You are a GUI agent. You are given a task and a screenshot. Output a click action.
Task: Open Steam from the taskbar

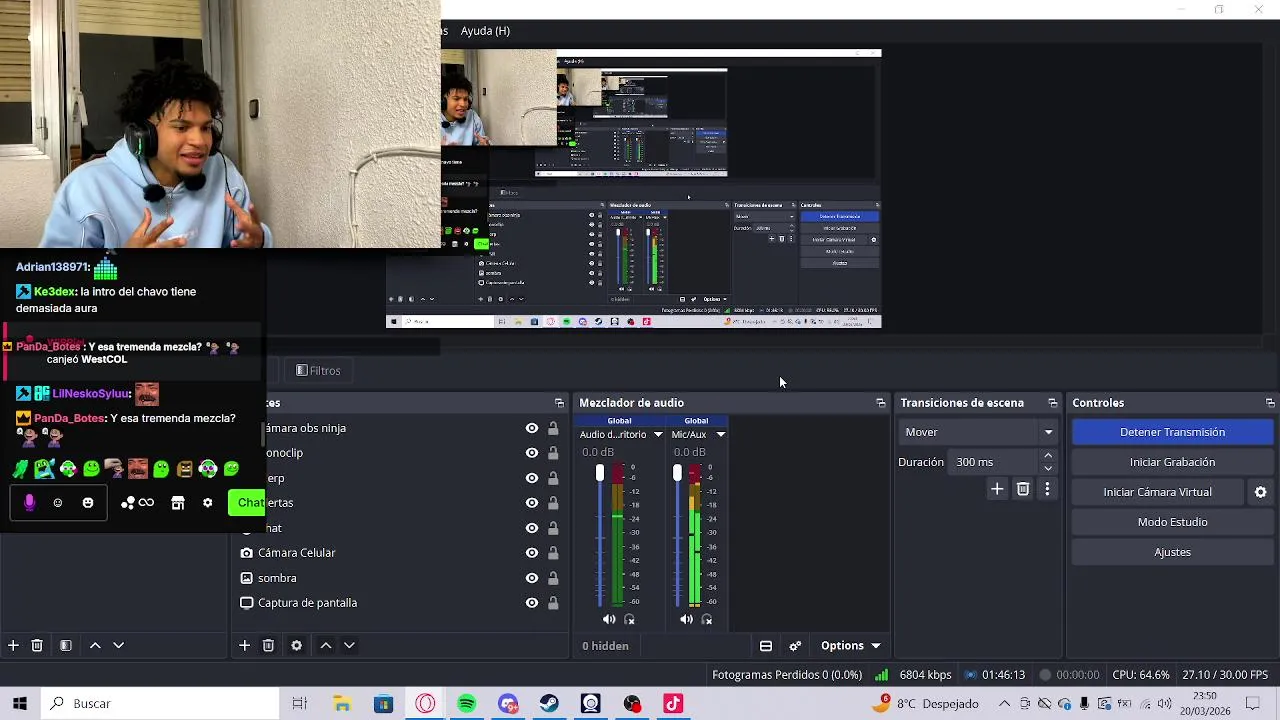click(549, 704)
